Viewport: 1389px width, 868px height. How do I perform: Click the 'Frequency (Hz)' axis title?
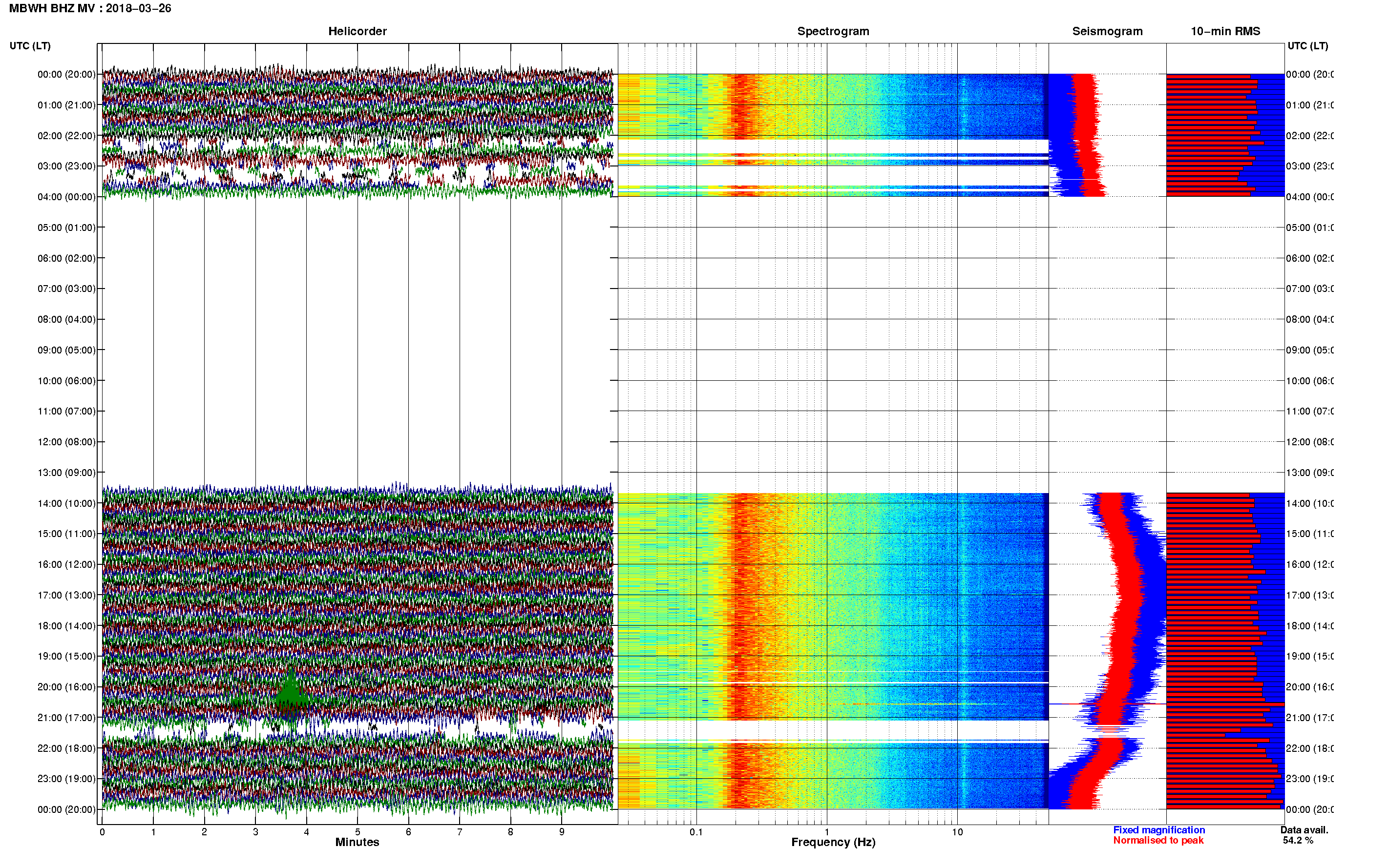tap(833, 842)
